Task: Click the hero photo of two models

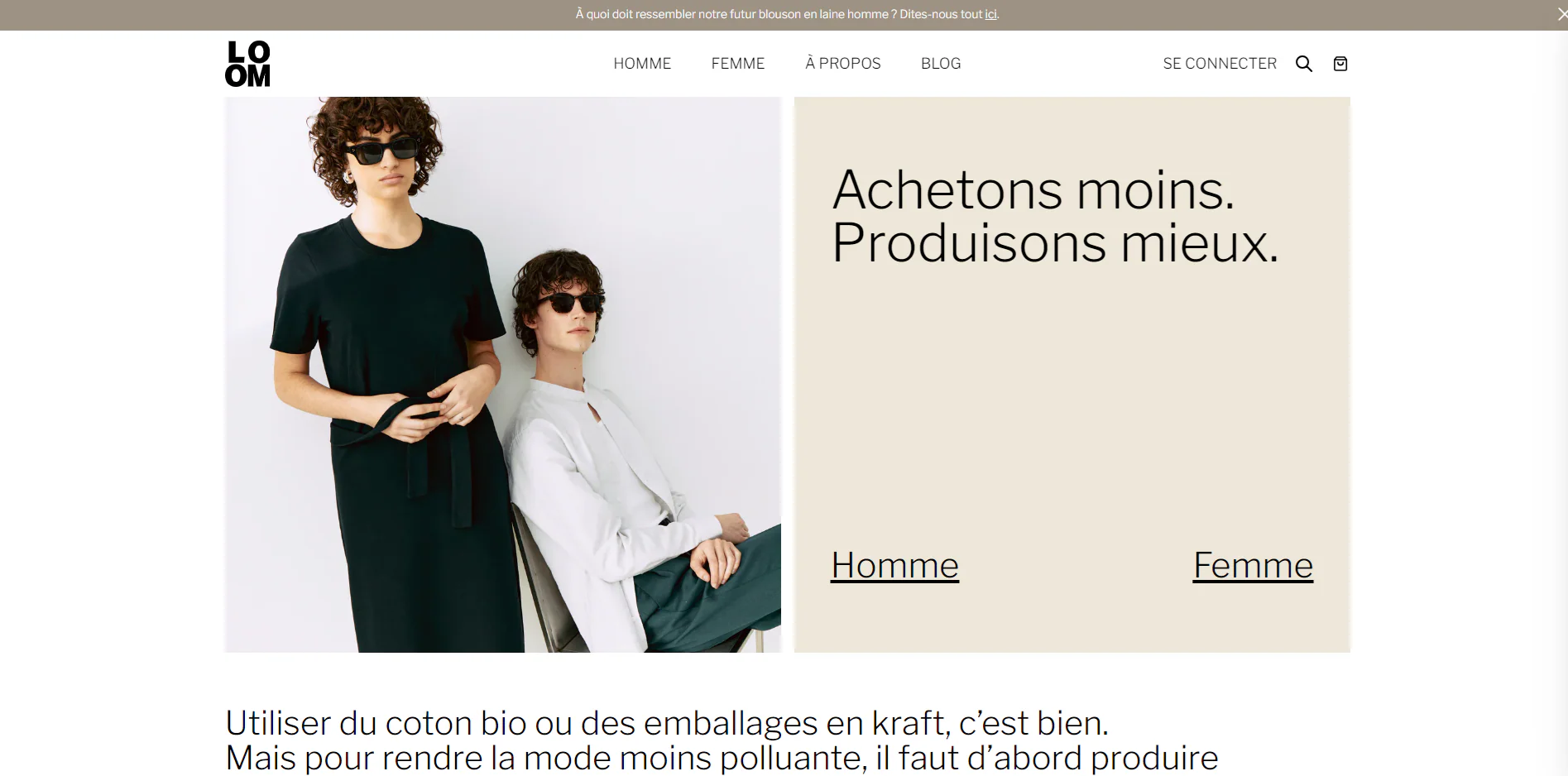Action: coord(503,375)
